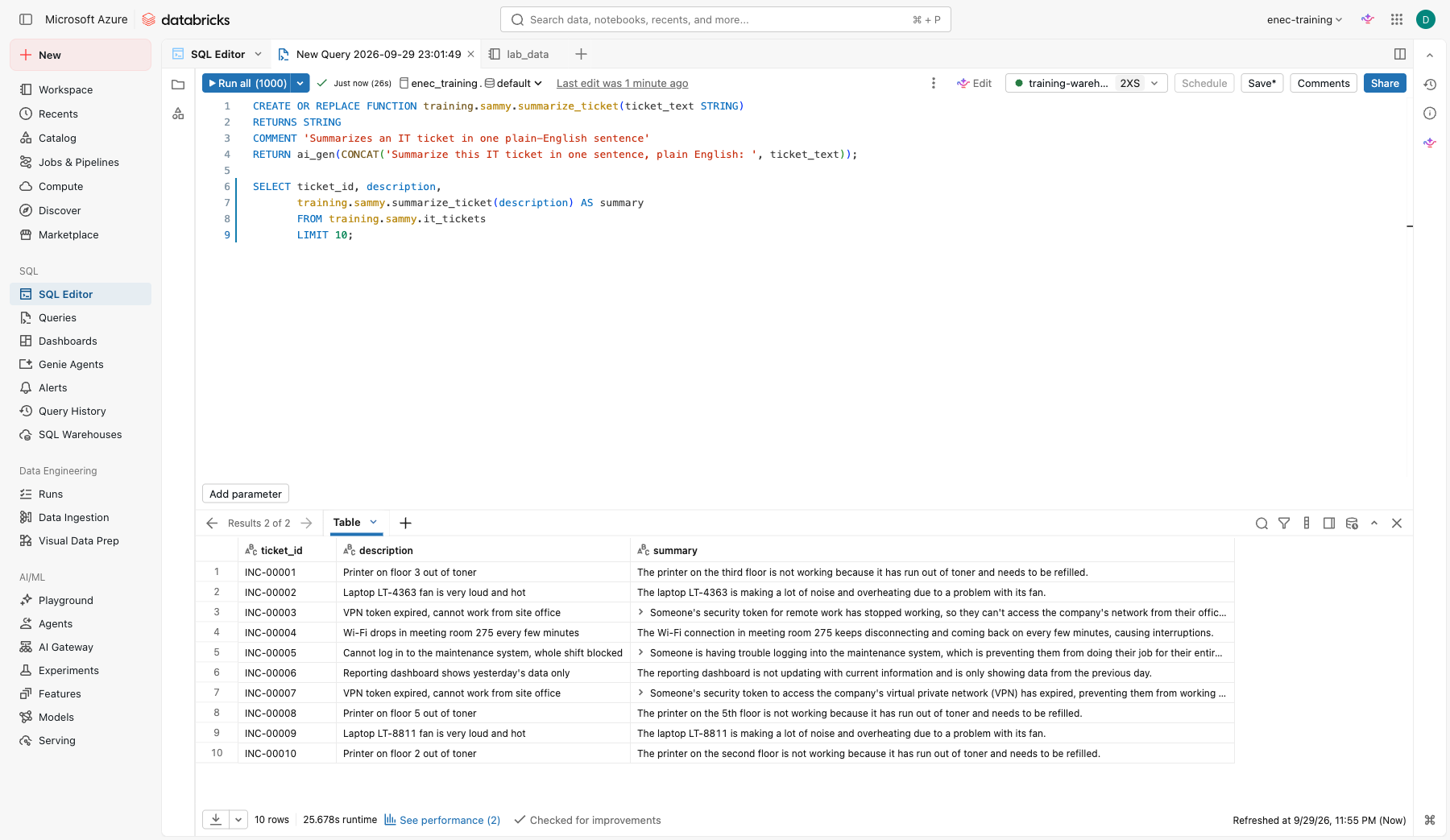
Task: Toggle the sidebar collapse icon
Action: click(x=26, y=19)
